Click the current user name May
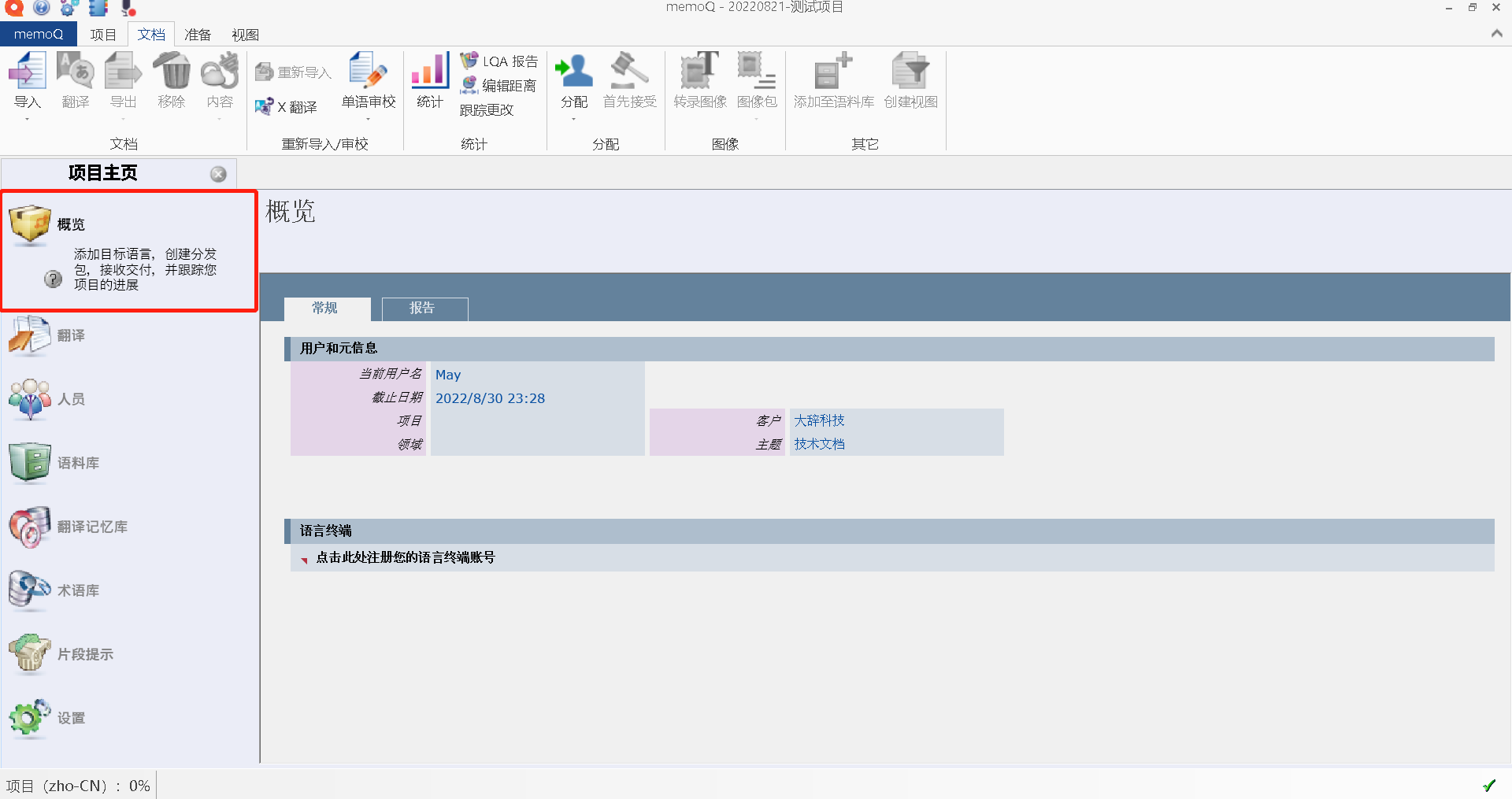 click(448, 375)
